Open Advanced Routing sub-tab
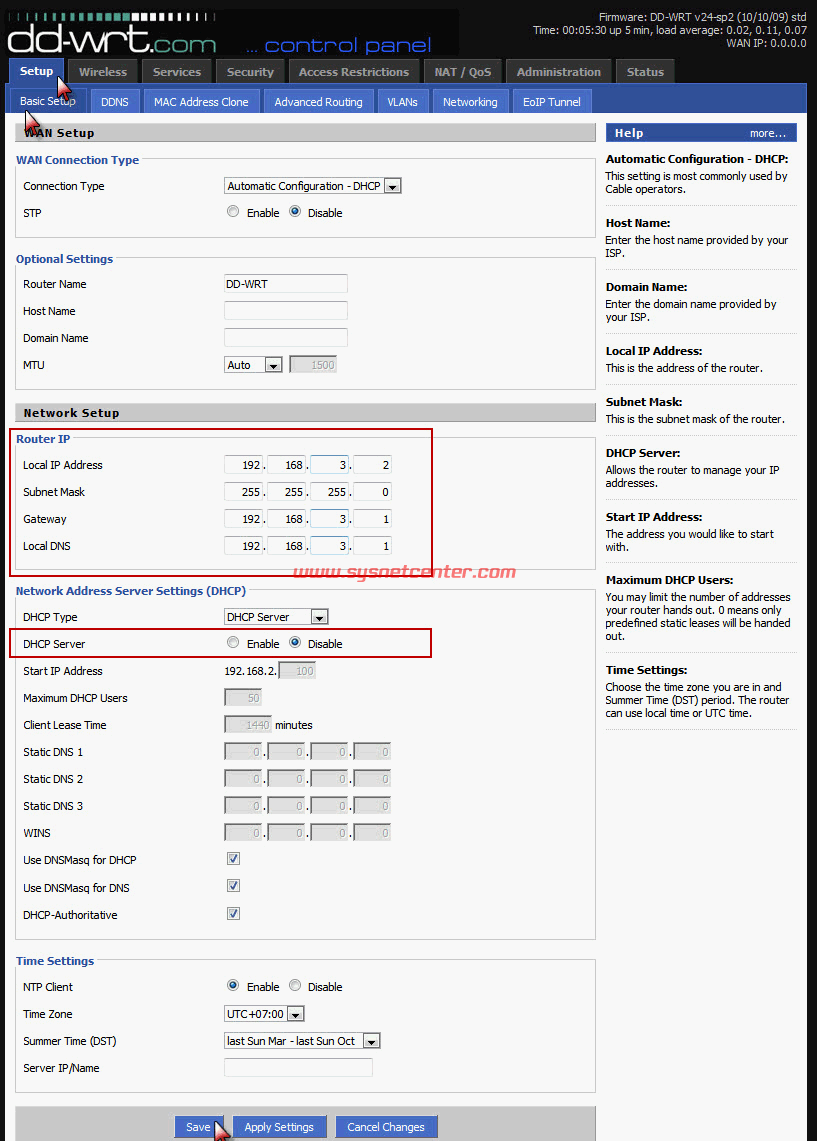 (319, 102)
